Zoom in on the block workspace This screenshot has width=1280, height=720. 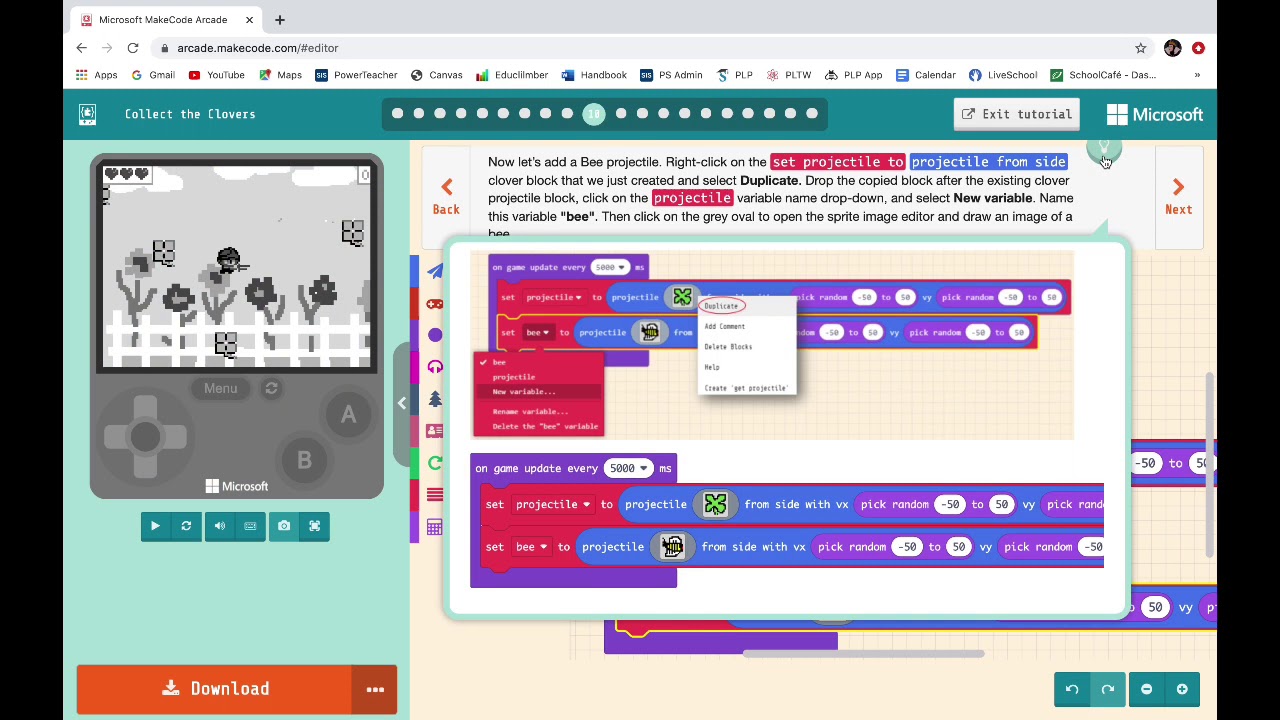1182,689
